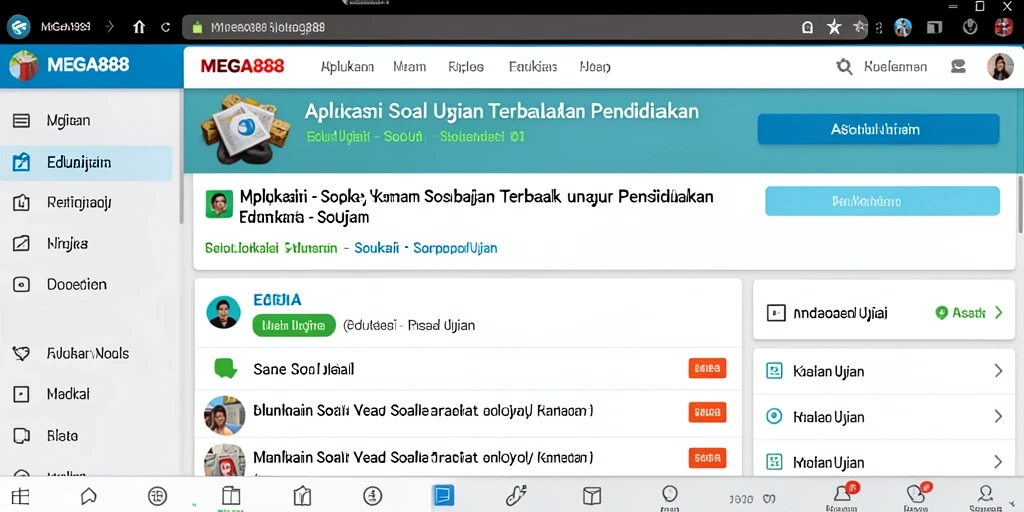The width and height of the screenshot is (1024, 512).
Task: Click the EGUIA profile avatar
Action: (223, 312)
